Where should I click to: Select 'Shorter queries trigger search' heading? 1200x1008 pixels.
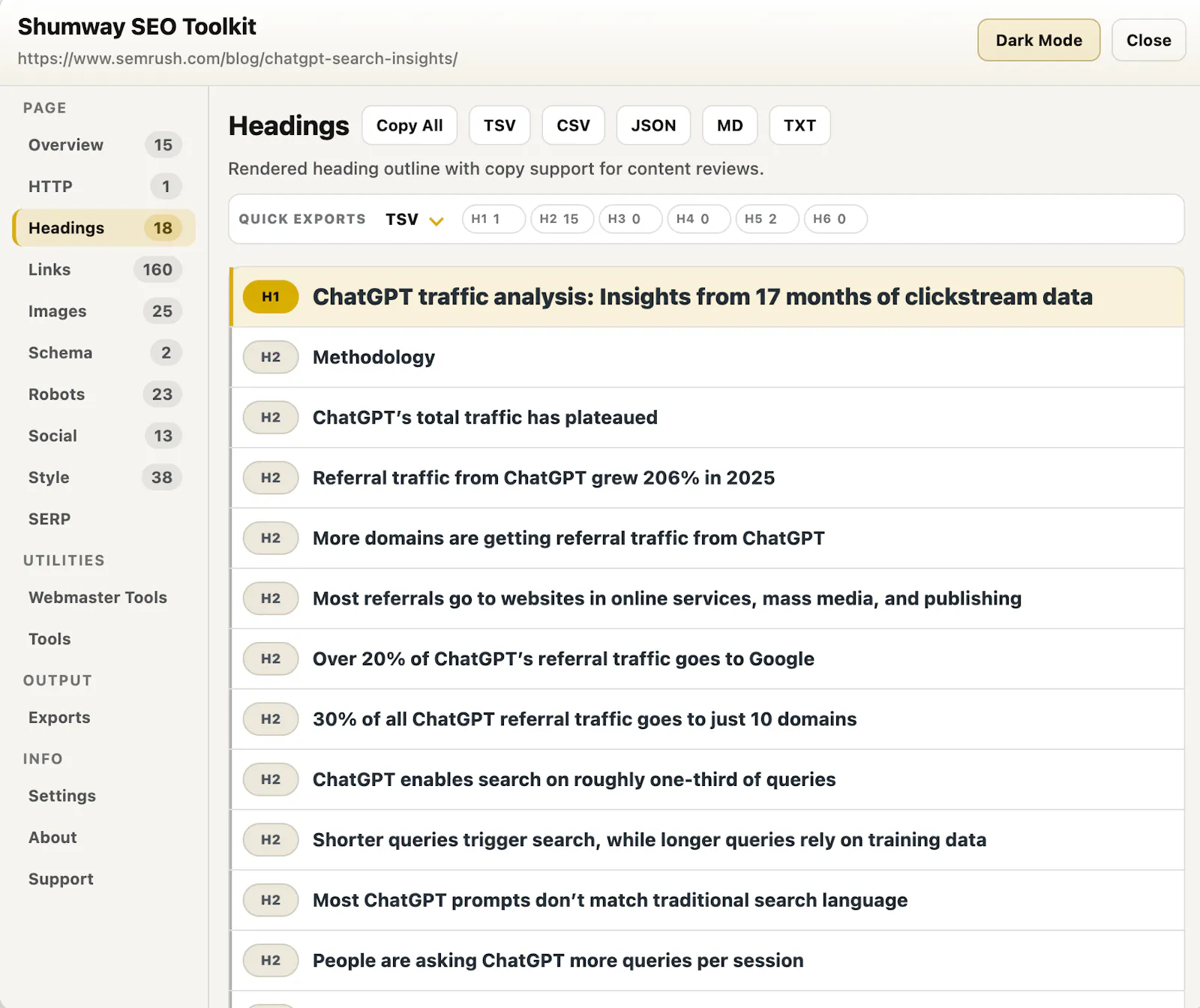tap(649, 840)
